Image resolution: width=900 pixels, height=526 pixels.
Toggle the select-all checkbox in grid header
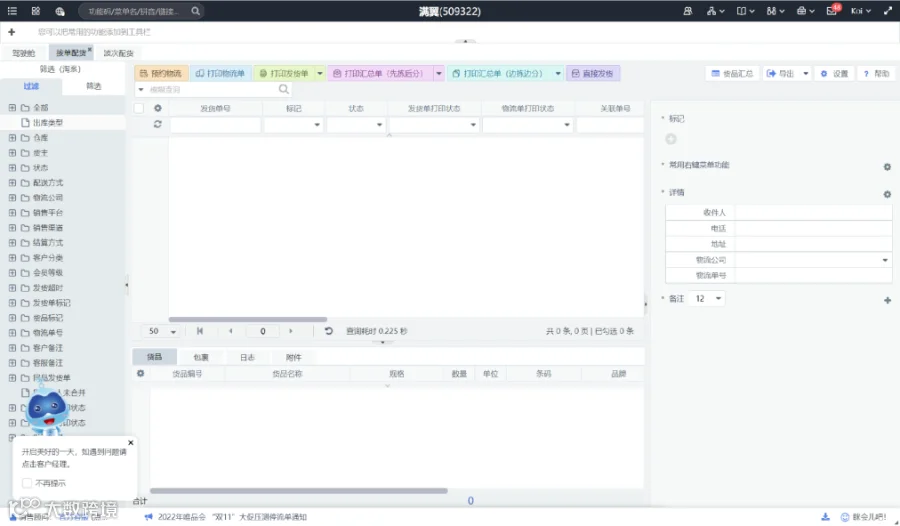[x=139, y=108]
